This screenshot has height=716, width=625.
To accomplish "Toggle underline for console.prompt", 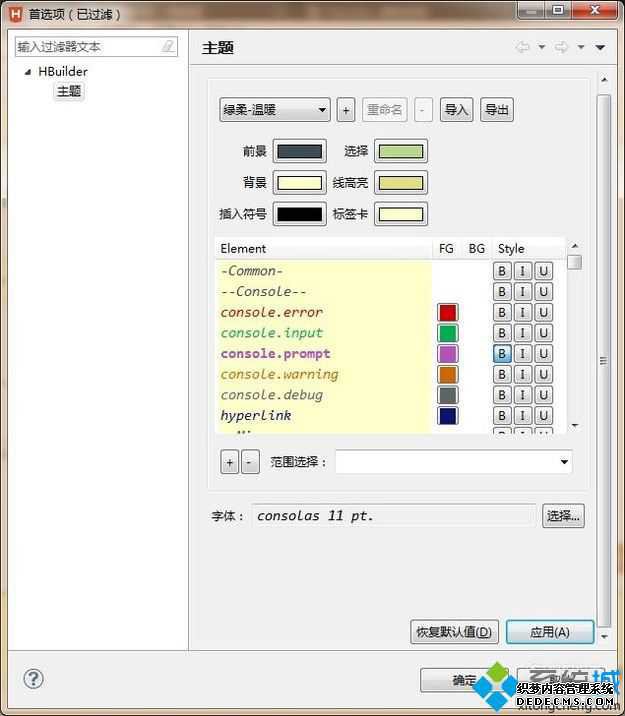I will point(543,353).
